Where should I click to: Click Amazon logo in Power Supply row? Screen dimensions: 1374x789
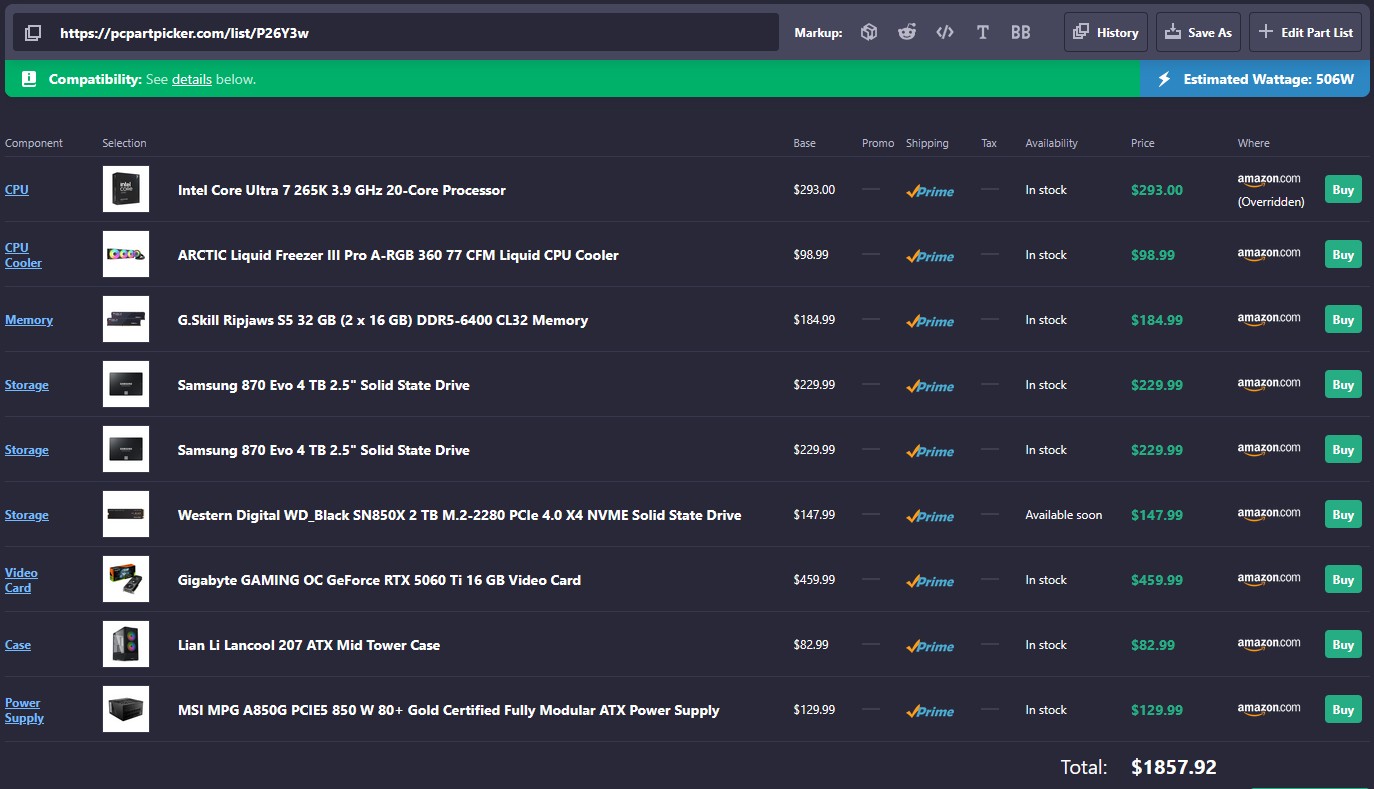[x=1269, y=709]
